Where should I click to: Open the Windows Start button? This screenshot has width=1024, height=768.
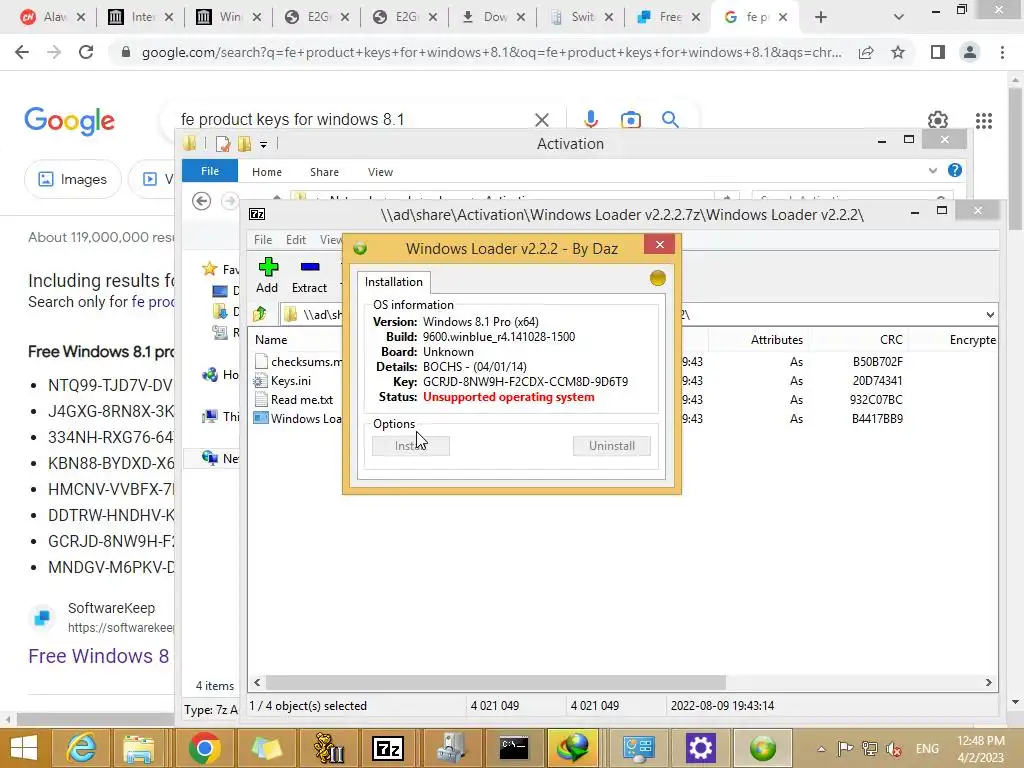coord(24,748)
